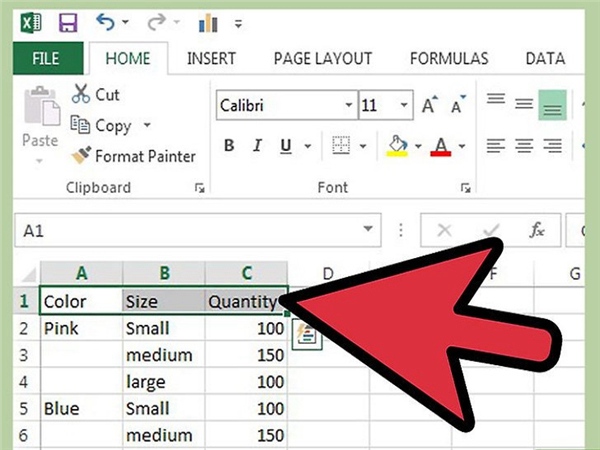Click the Decrease Font Size icon
600x450 pixels.
458,104
